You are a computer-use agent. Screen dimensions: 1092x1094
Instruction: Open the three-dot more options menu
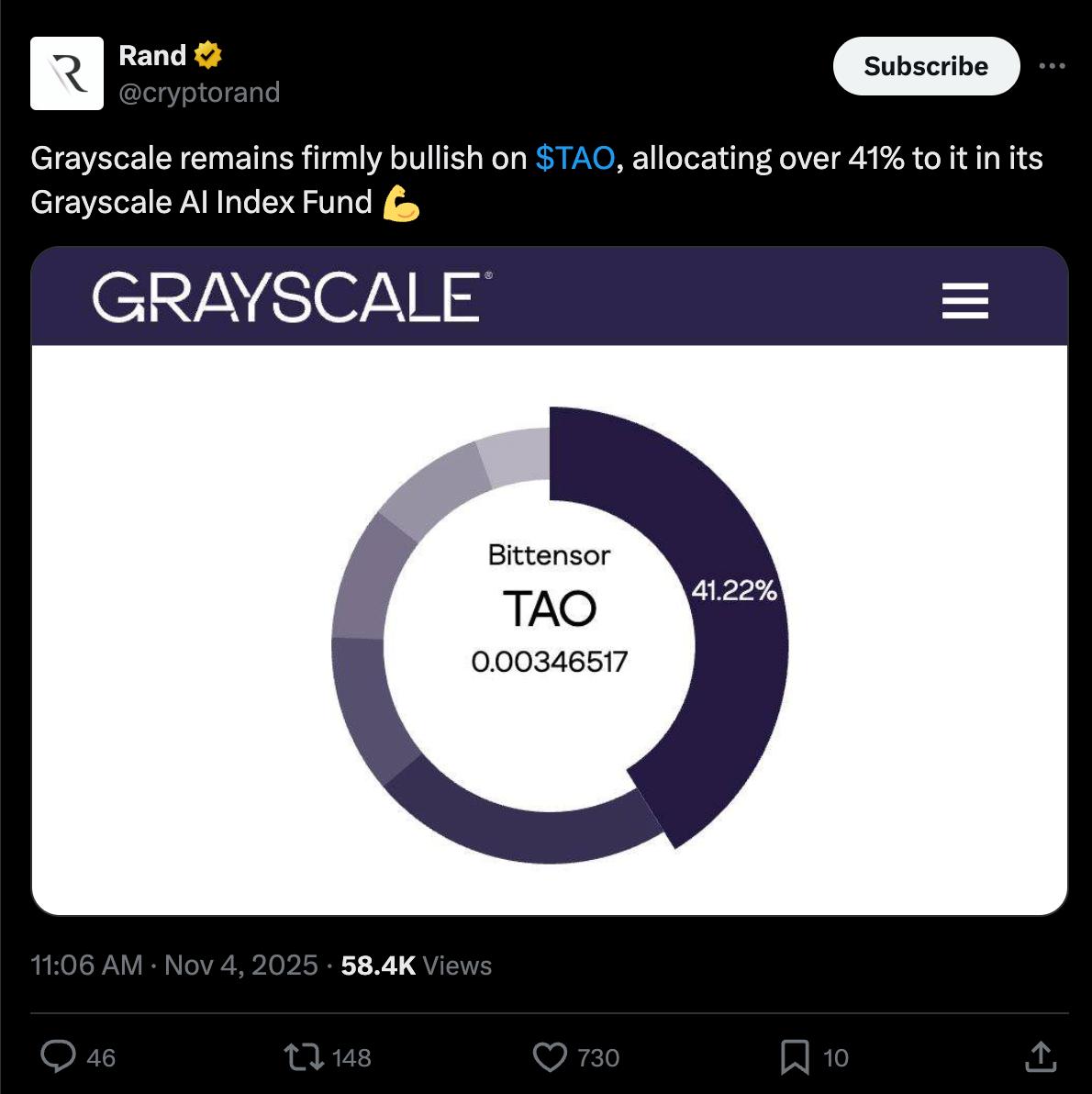[x=1052, y=66]
